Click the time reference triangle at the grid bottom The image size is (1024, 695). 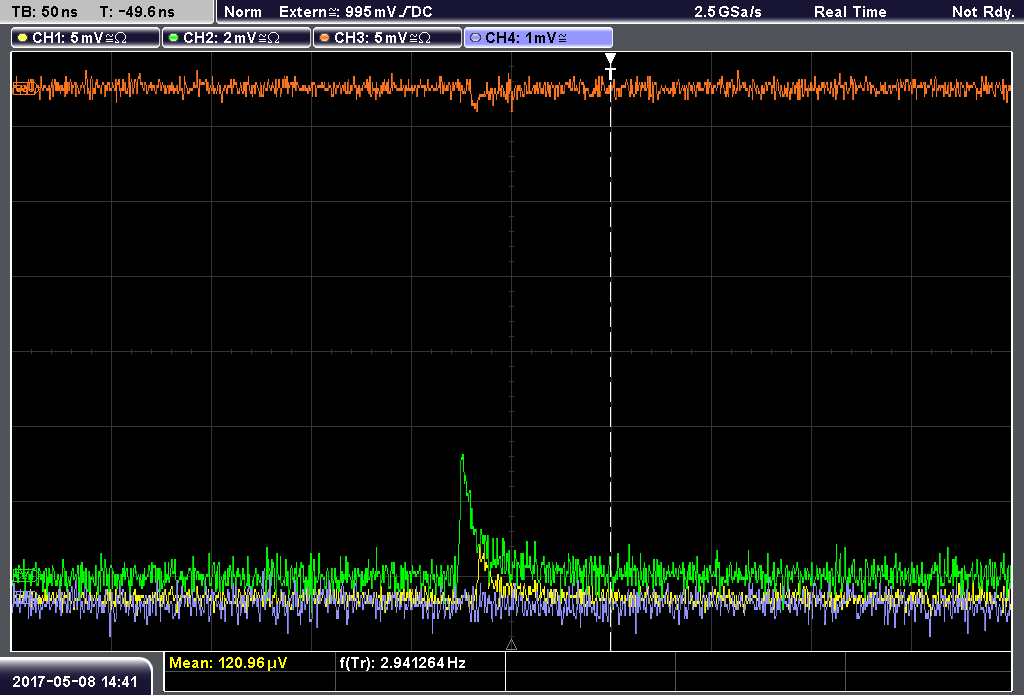pyautogui.click(x=511, y=645)
